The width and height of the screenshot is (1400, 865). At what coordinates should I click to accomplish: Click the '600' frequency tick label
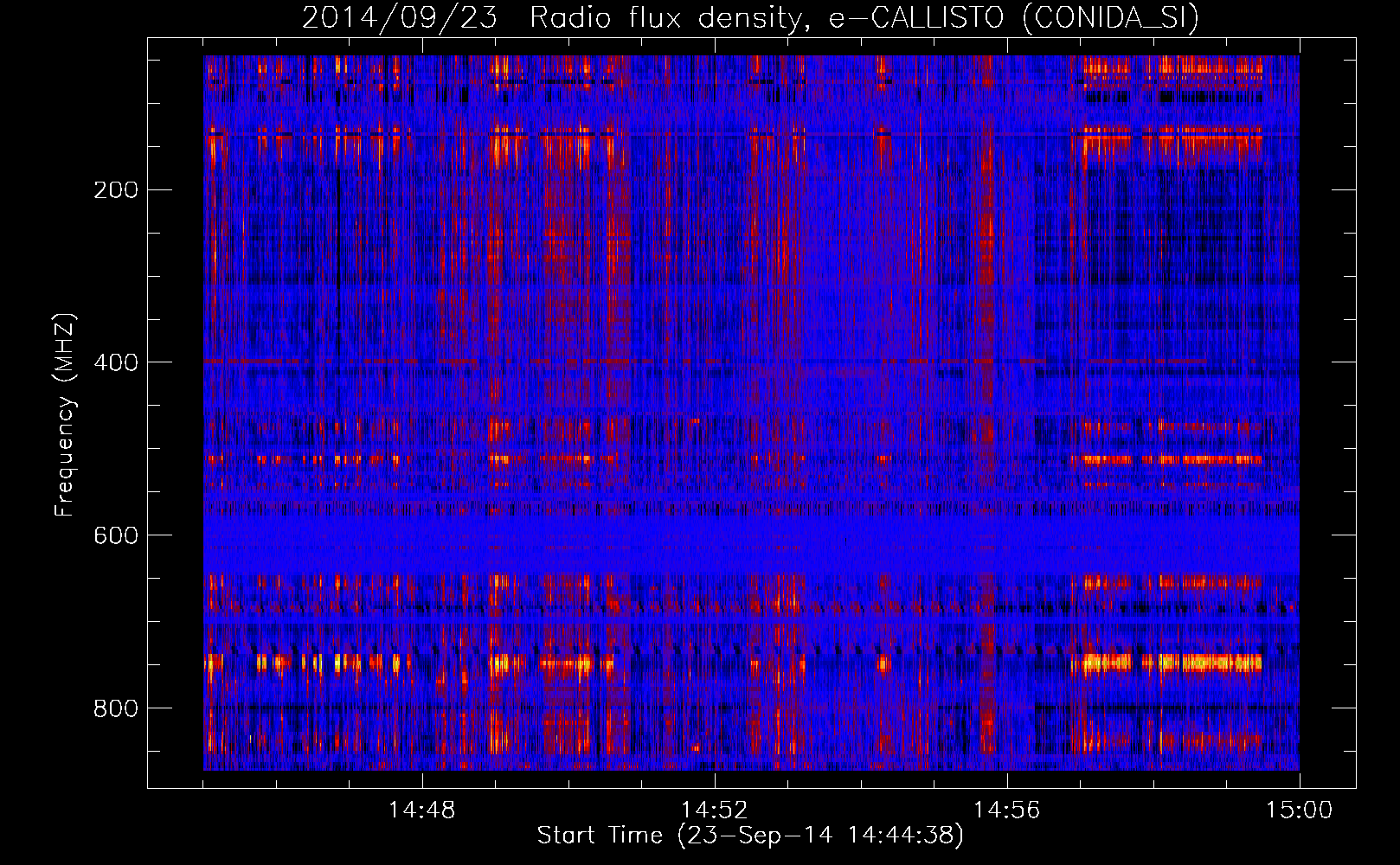coord(116,535)
